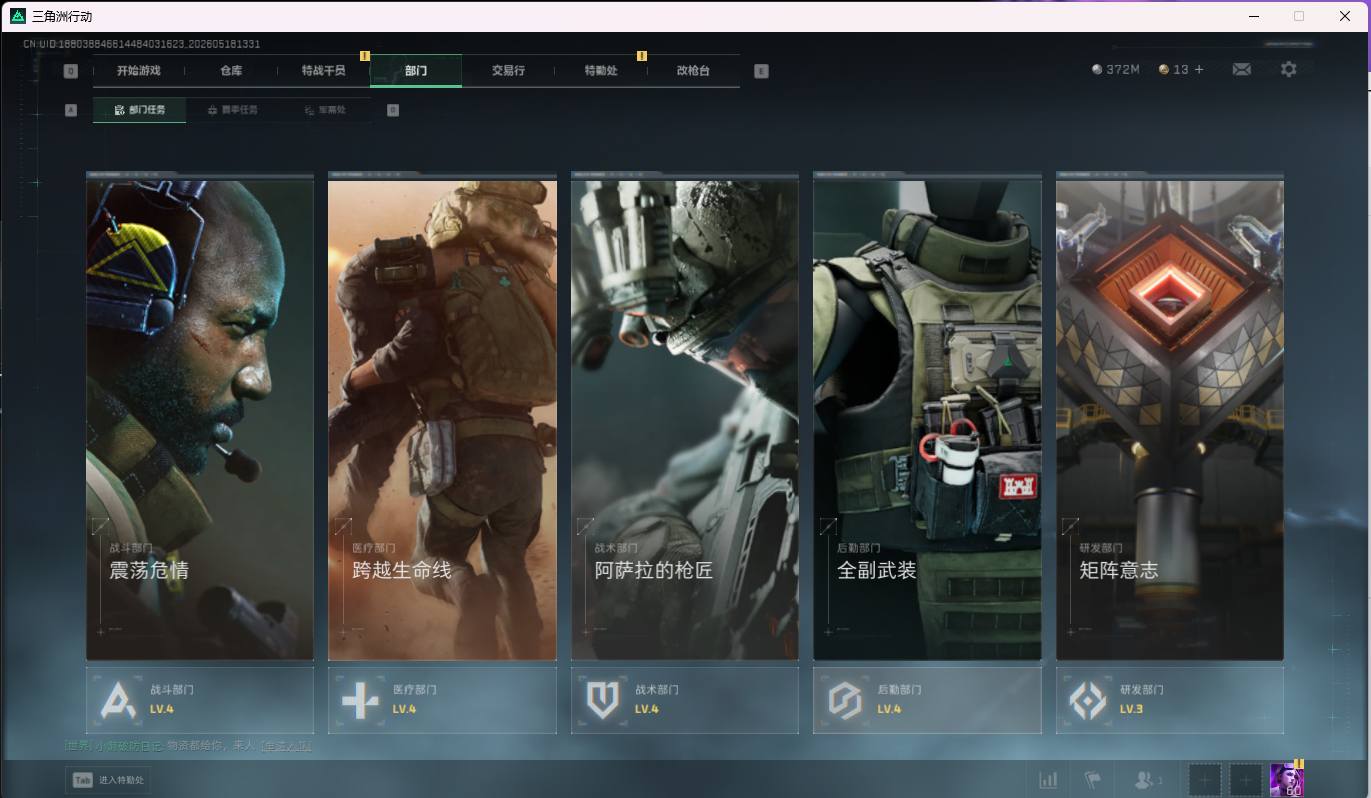Click the 战斗部门 emblem icon
1371x798 pixels.
click(120, 700)
